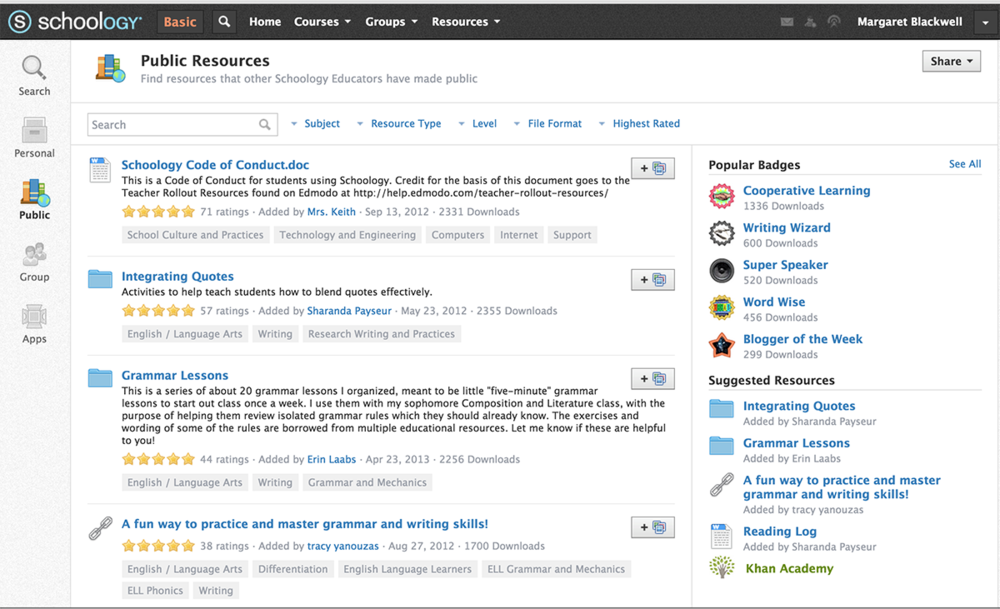Click the Reading Log document icon
This screenshot has height=609, width=1000.
pos(721,536)
